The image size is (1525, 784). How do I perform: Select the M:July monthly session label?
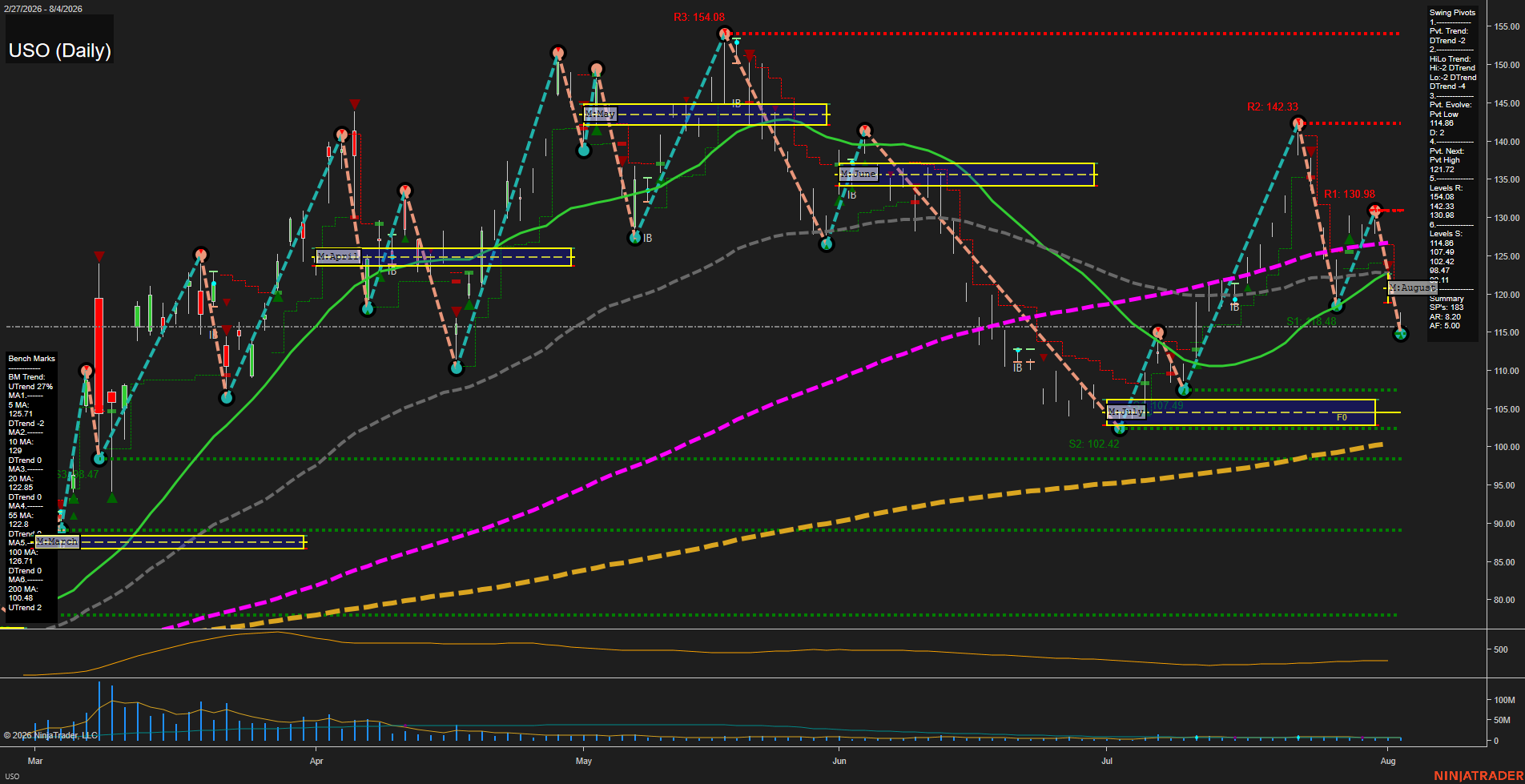point(1126,412)
